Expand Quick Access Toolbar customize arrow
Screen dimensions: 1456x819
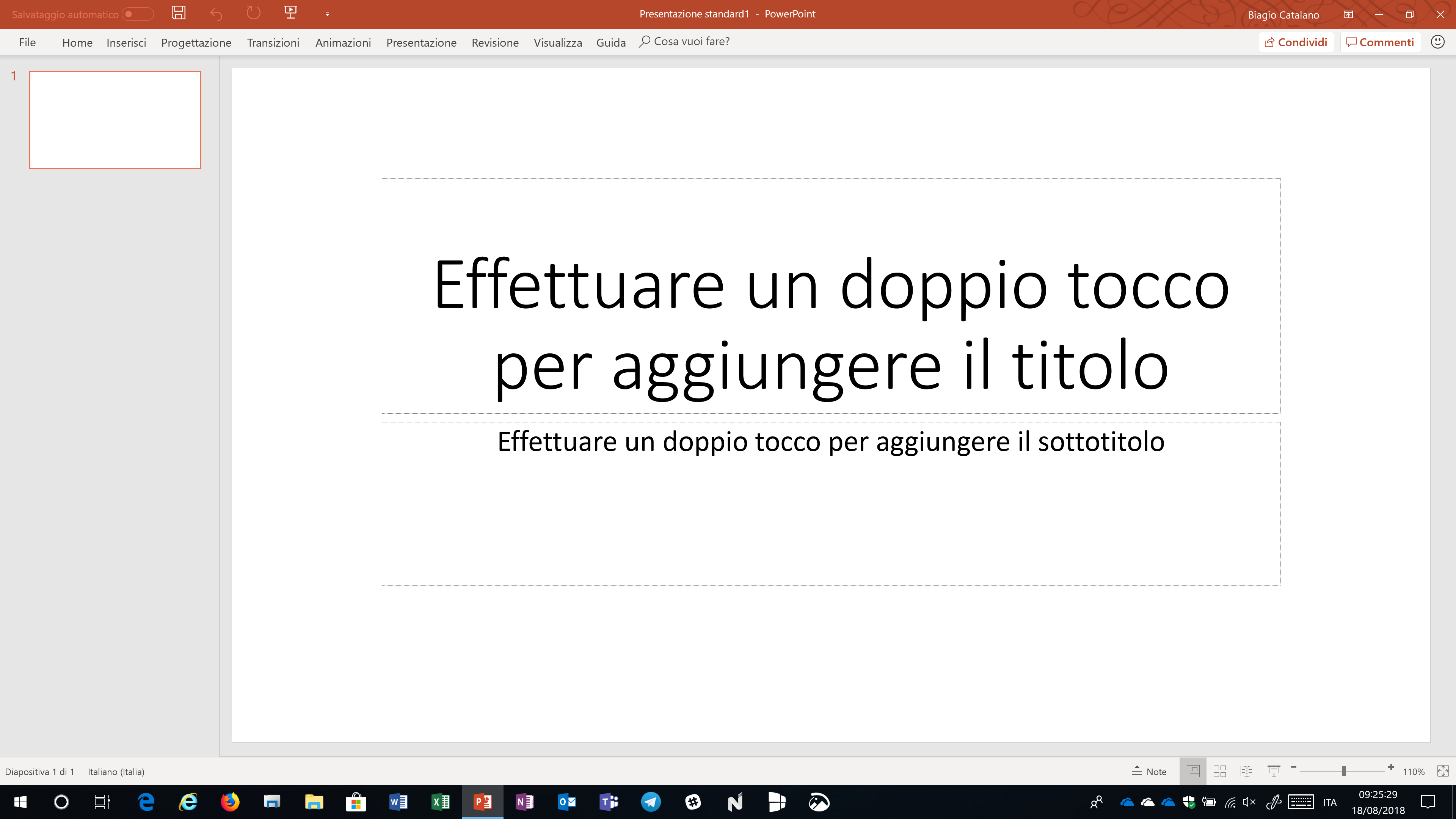coord(327,14)
